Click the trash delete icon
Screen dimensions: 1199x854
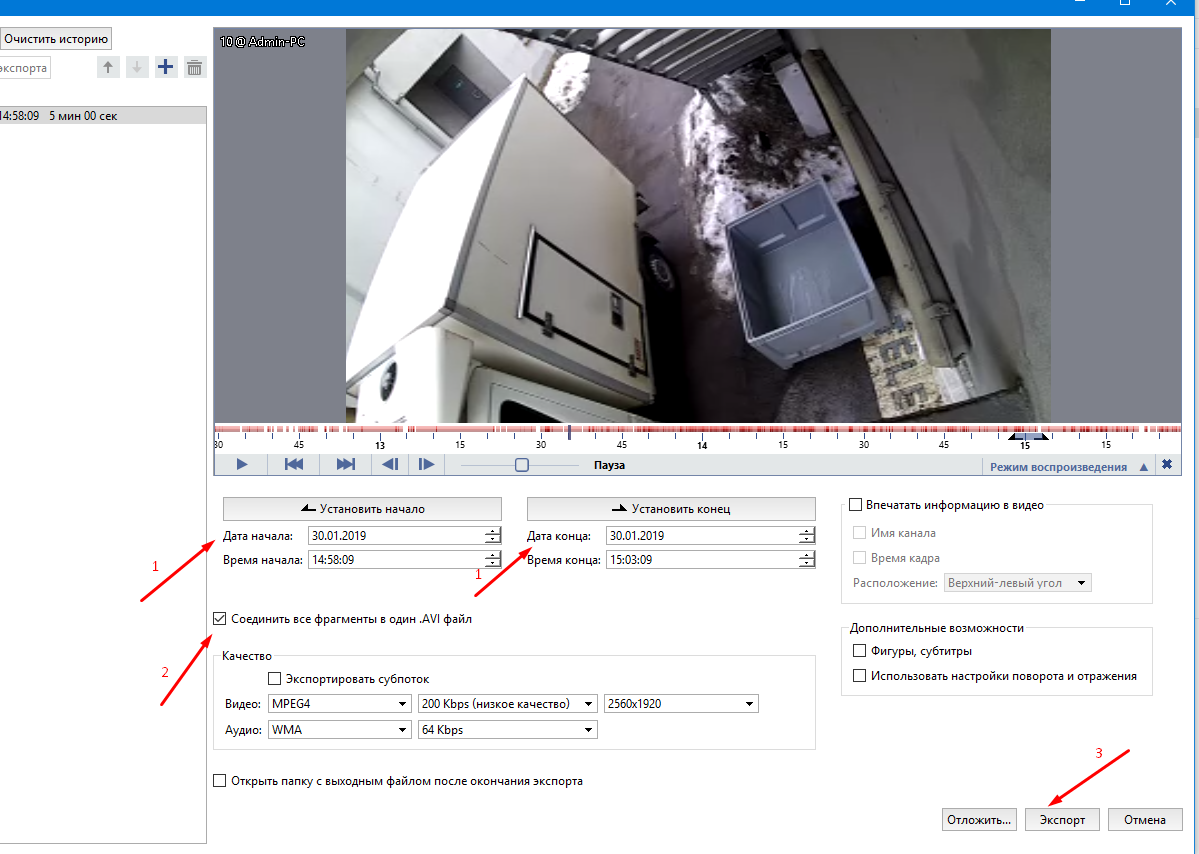(195, 68)
